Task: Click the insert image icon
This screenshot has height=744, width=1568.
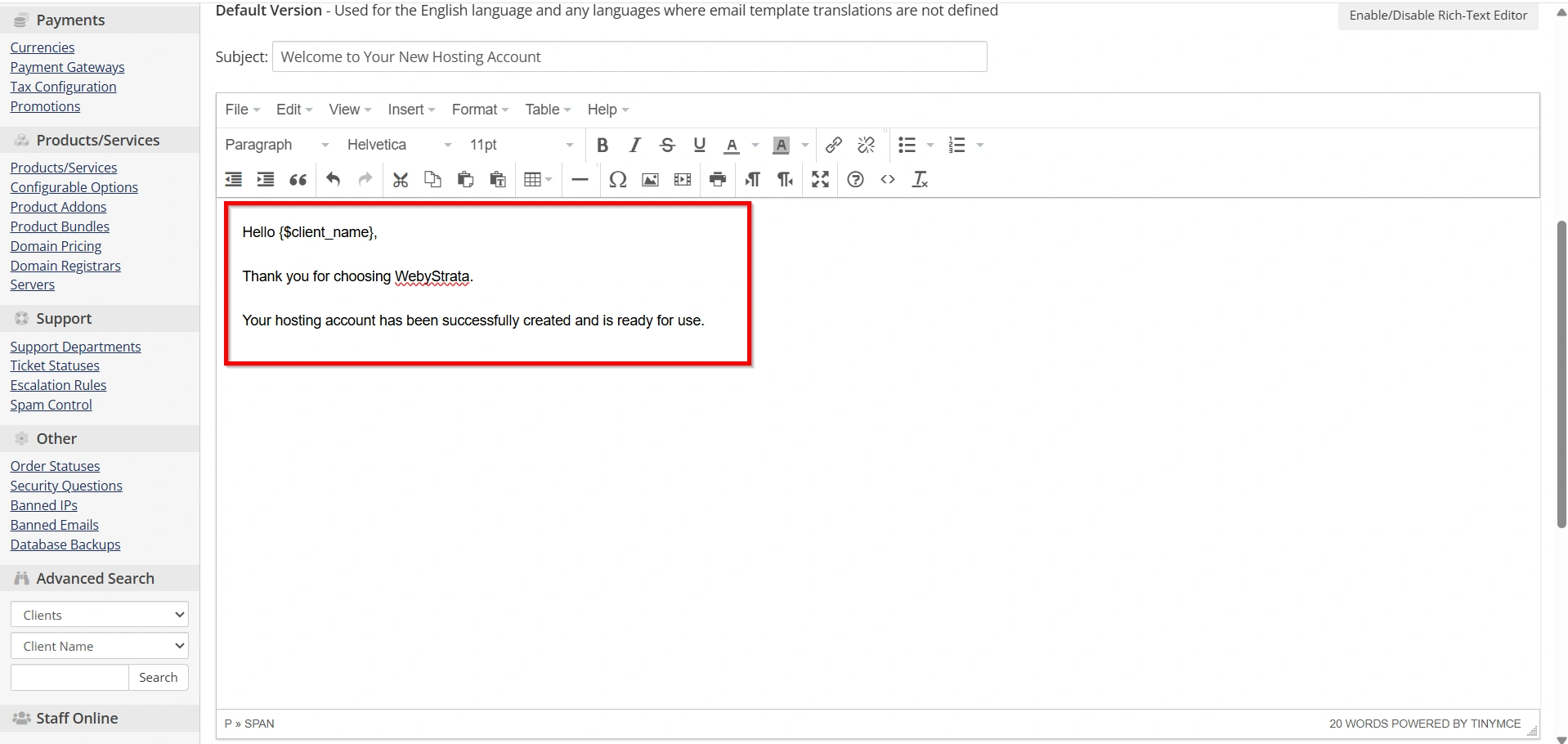Action: point(650,180)
